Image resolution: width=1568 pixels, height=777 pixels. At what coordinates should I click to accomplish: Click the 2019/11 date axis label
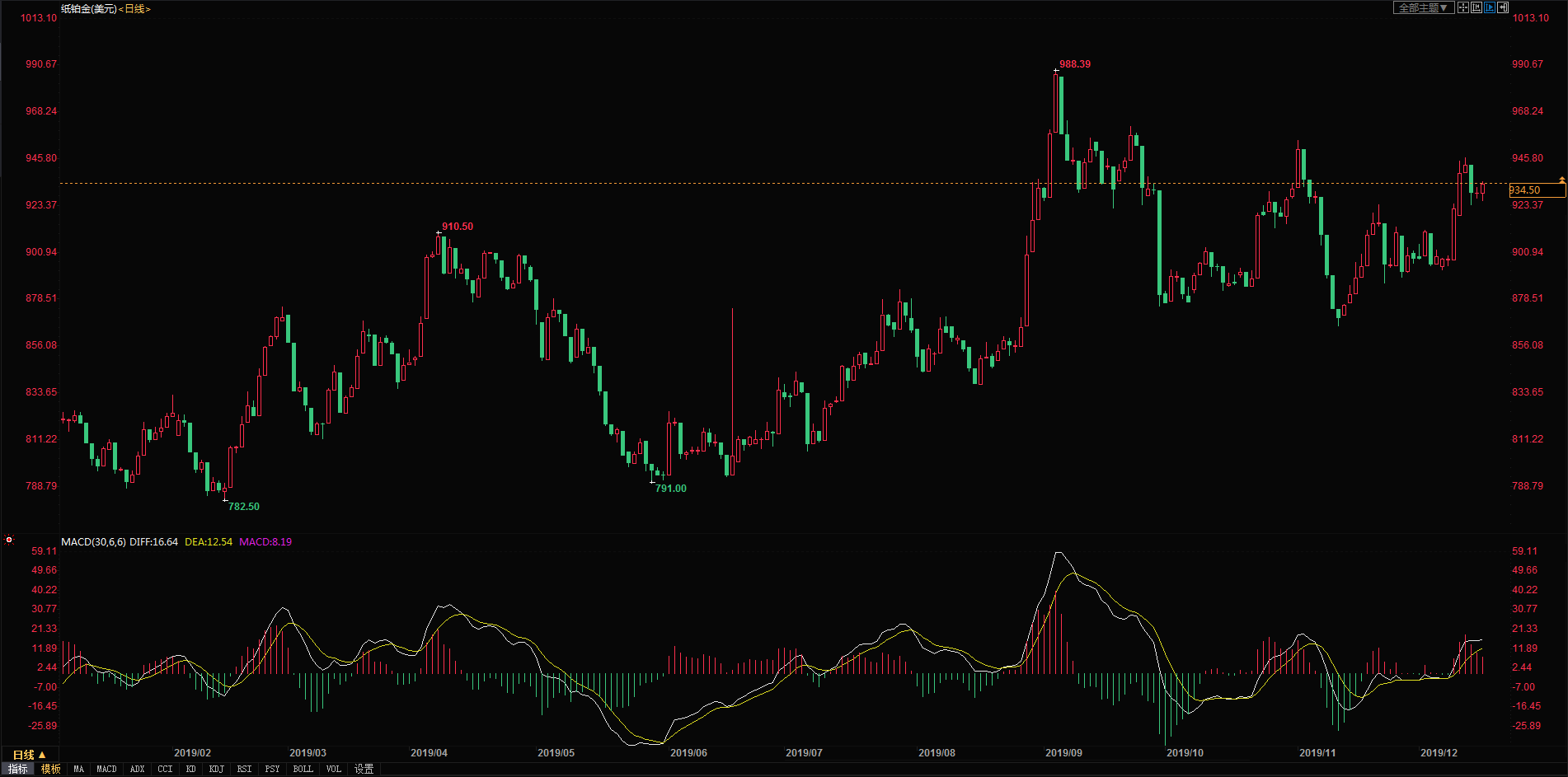coord(1317,752)
